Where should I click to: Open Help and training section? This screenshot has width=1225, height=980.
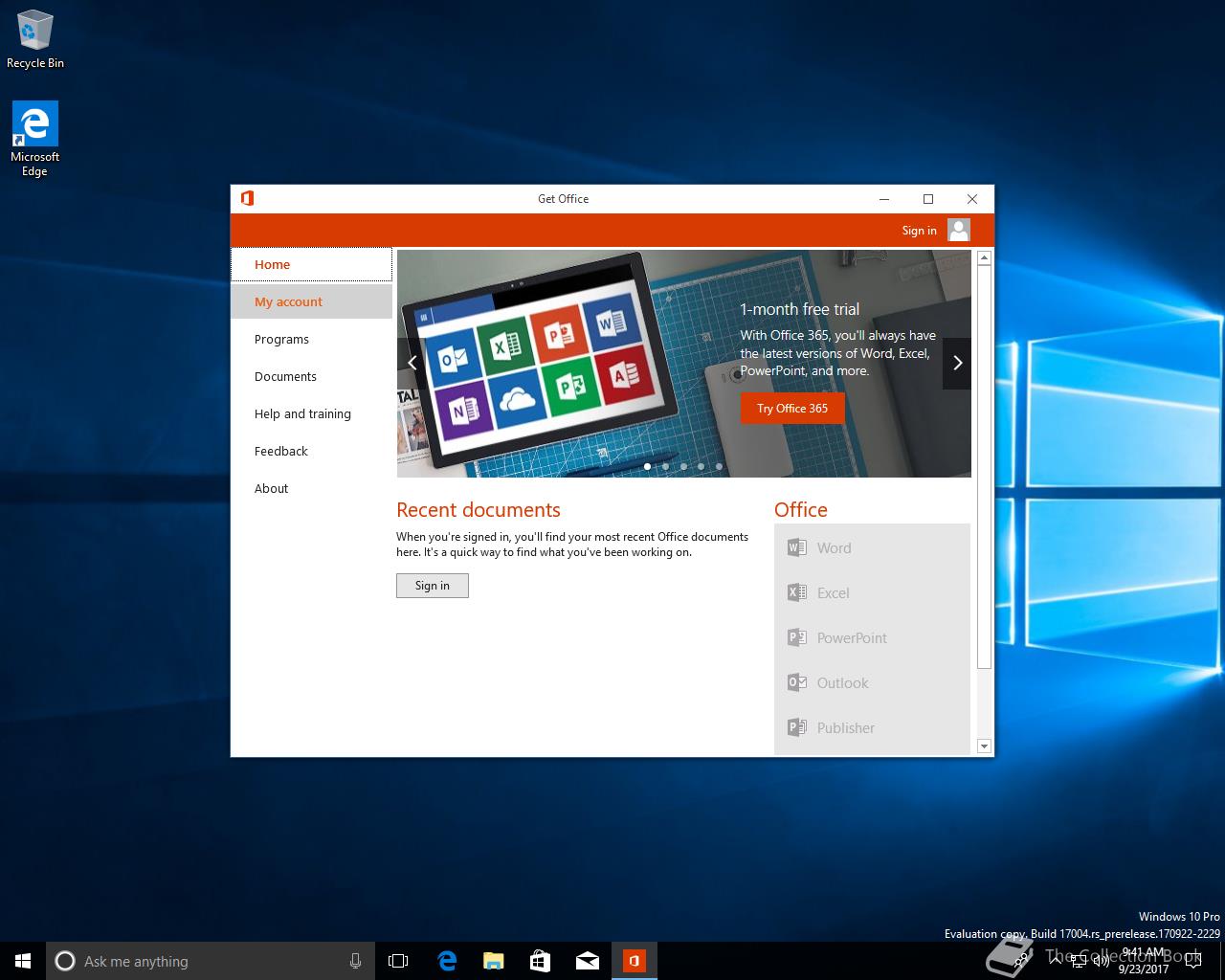311,413
